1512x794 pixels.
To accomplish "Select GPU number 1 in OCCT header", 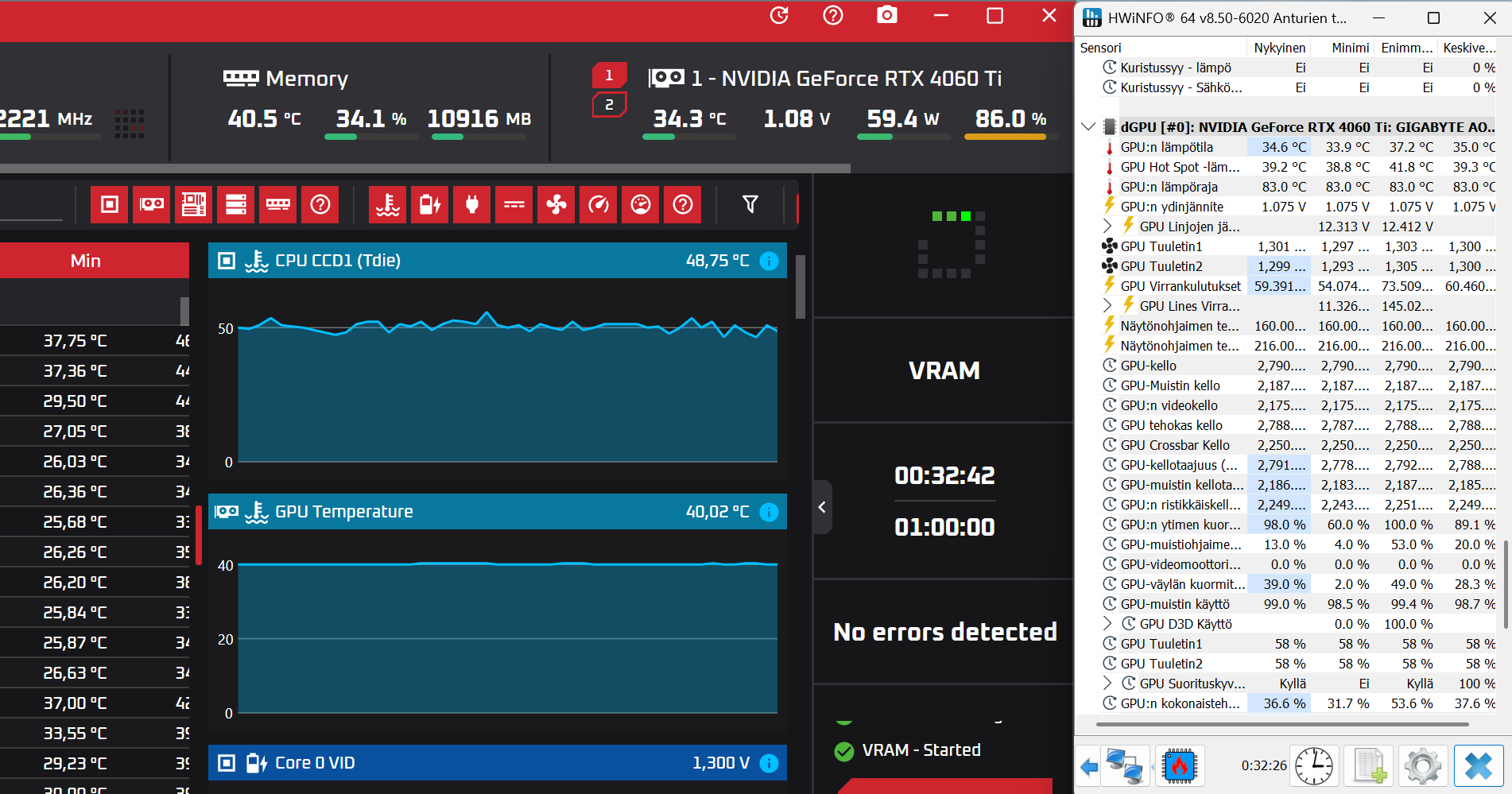I will 609,76.
